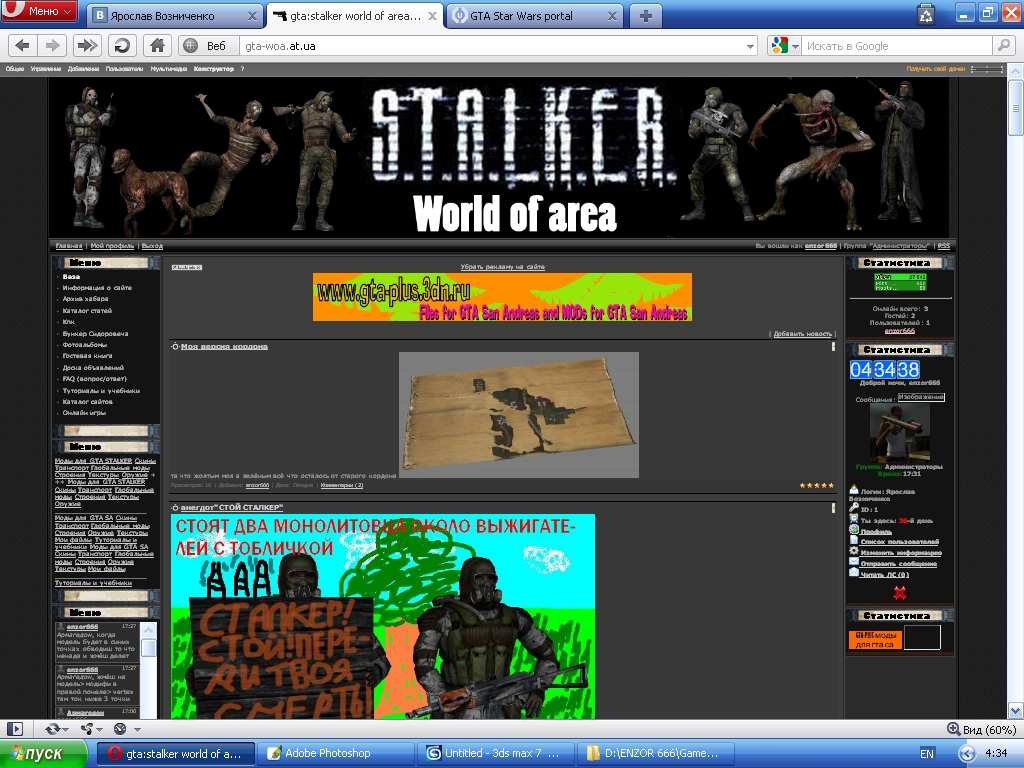Open the пуск Start button
This screenshot has width=1024, height=768.
[x=43, y=754]
